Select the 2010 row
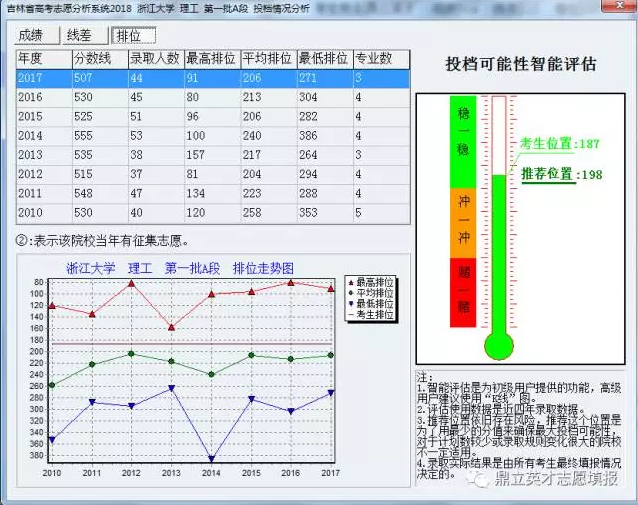Screen dimensions: 638x505 click(x=213, y=213)
